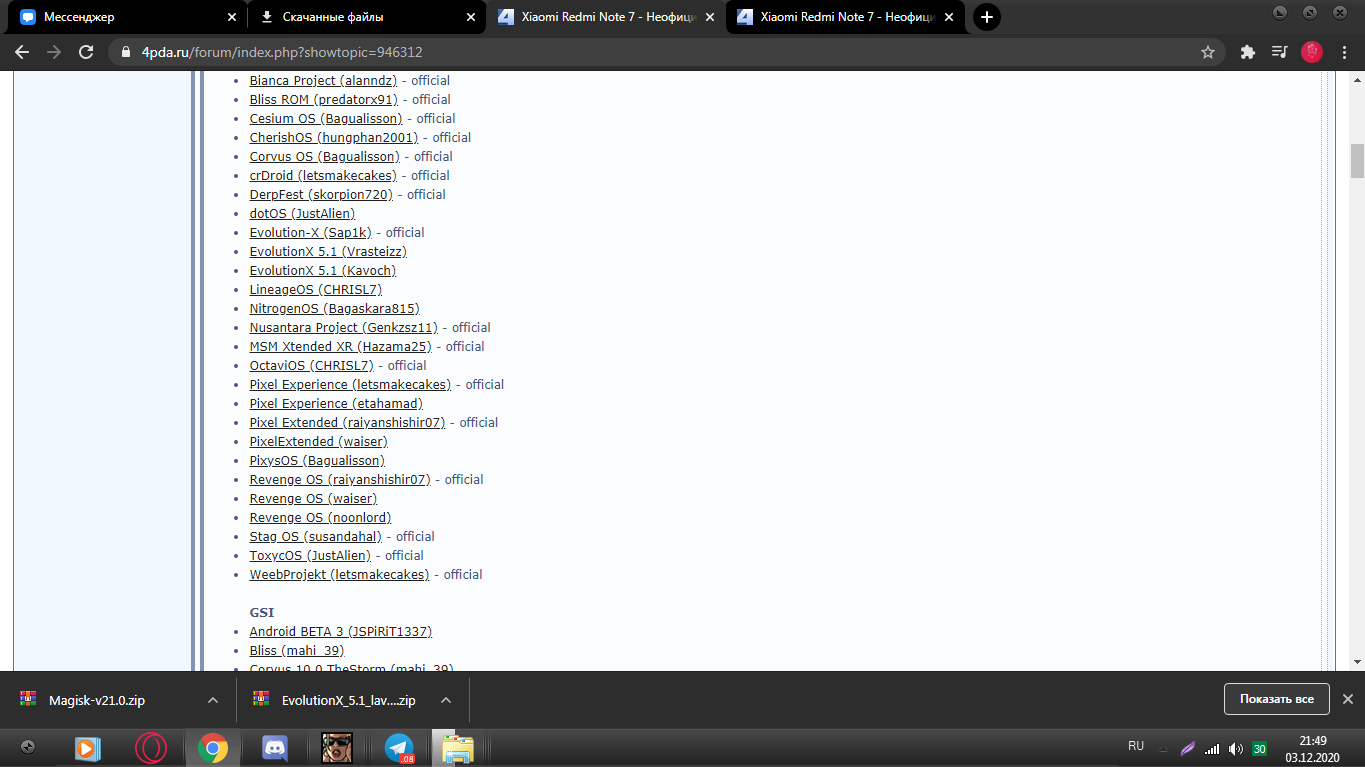Open the PixelExtended (waiser) link
Image resolution: width=1365 pixels, height=767 pixels.
coord(318,442)
